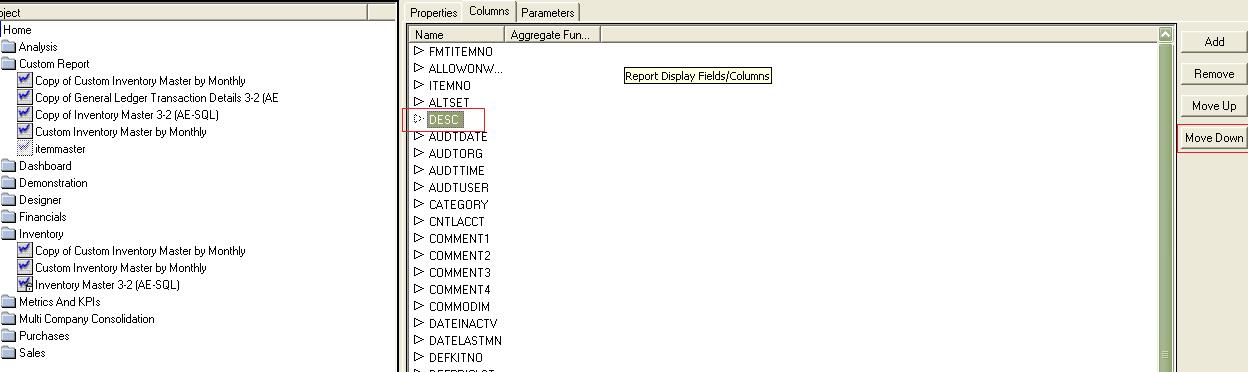Expand the DESC column triangle
Image resolution: width=1248 pixels, height=372 pixels.
pyautogui.click(x=419, y=119)
